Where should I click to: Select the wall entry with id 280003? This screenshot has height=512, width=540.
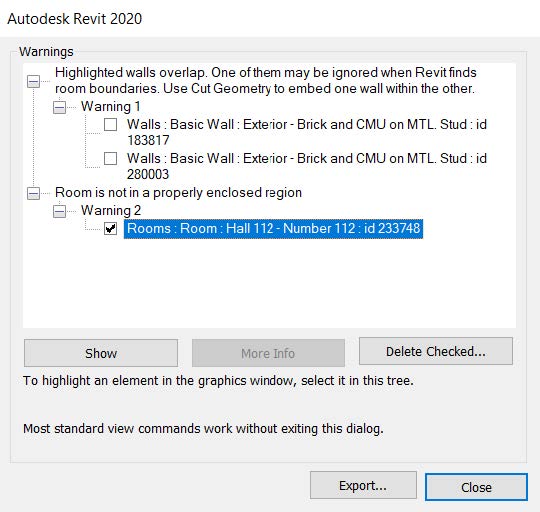[307, 166]
